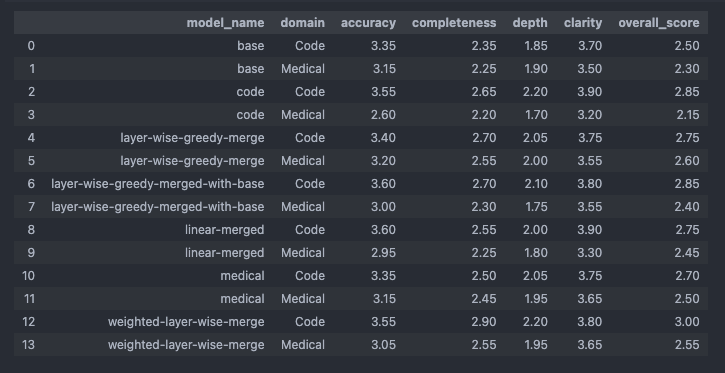Click 'weighted-layer-wise-merge' in row 13

point(186,345)
